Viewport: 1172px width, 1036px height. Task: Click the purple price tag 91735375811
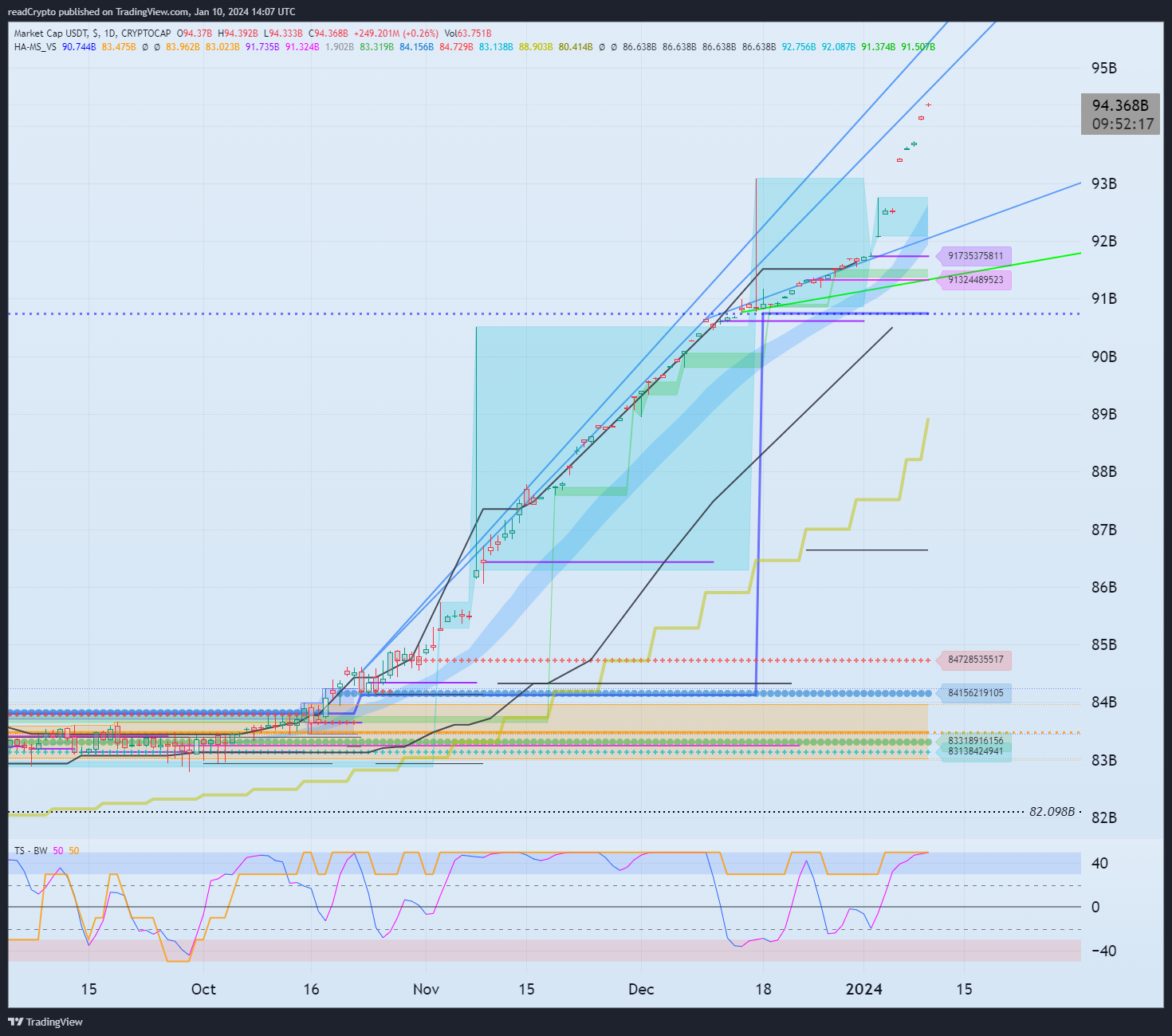[x=975, y=256]
